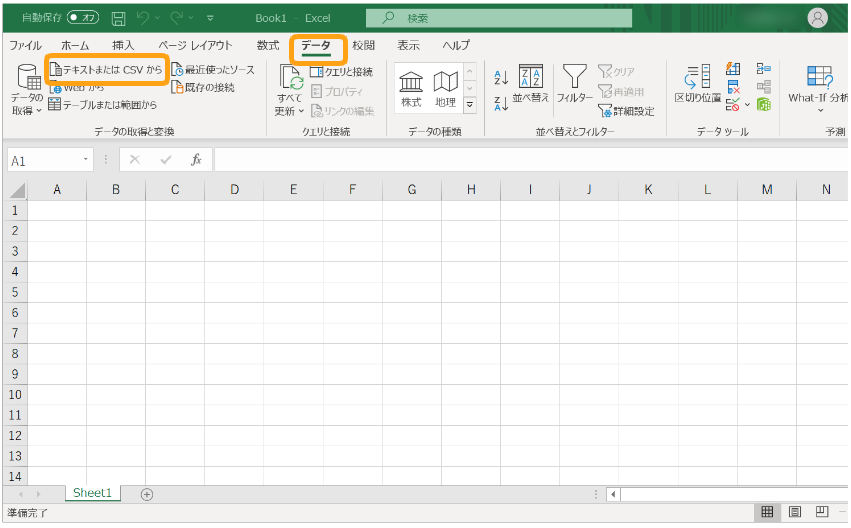Open Data Validation dropdown arrow
Image resolution: width=851 pixels, height=528 pixels.
[747, 105]
